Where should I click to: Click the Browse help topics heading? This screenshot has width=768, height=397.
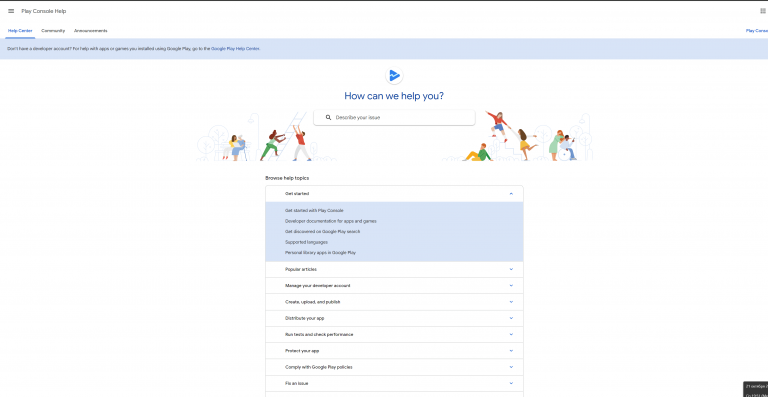[x=287, y=178]
